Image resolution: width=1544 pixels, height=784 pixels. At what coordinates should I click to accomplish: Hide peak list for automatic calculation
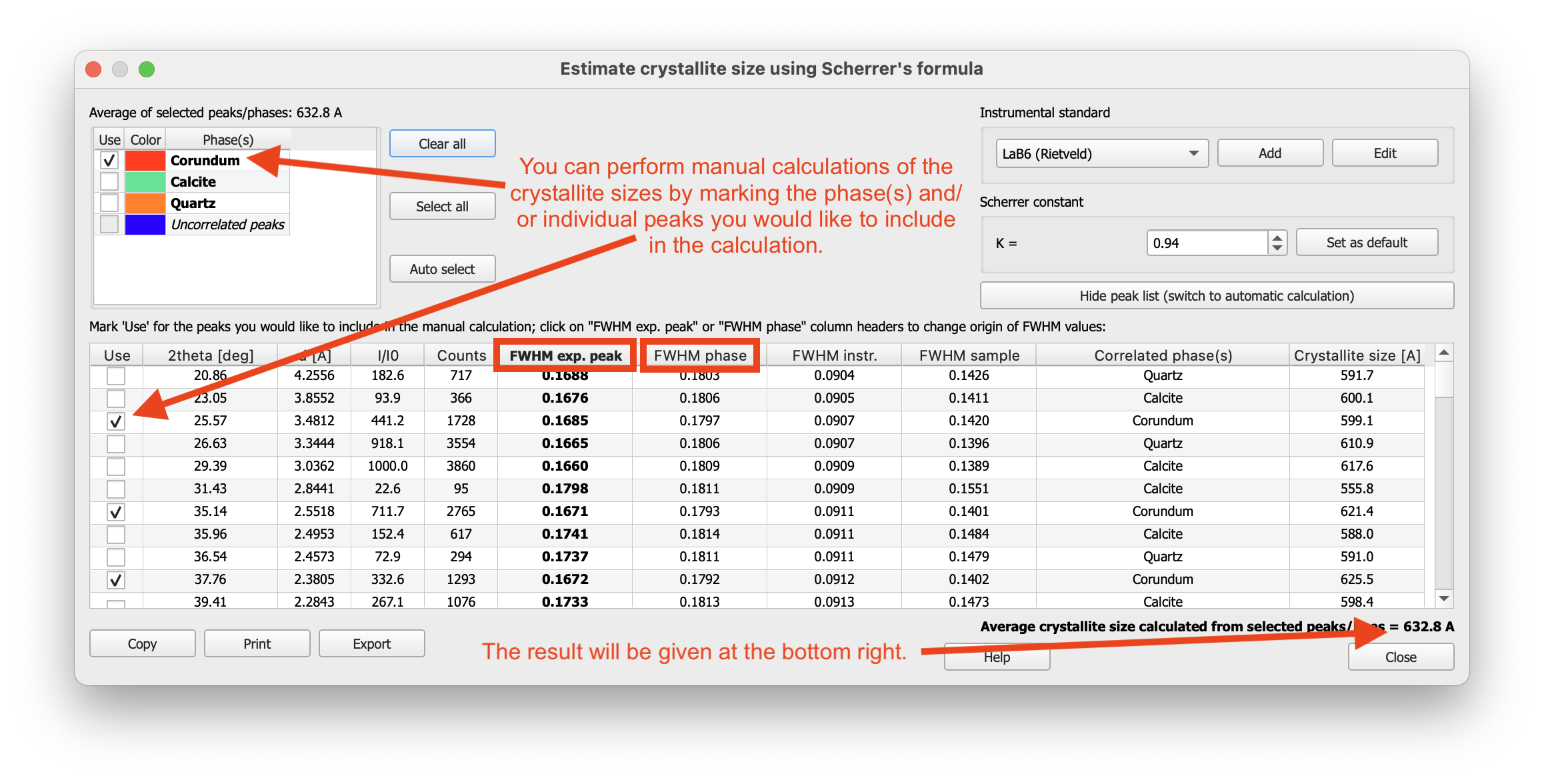[x=1216, y=295]
